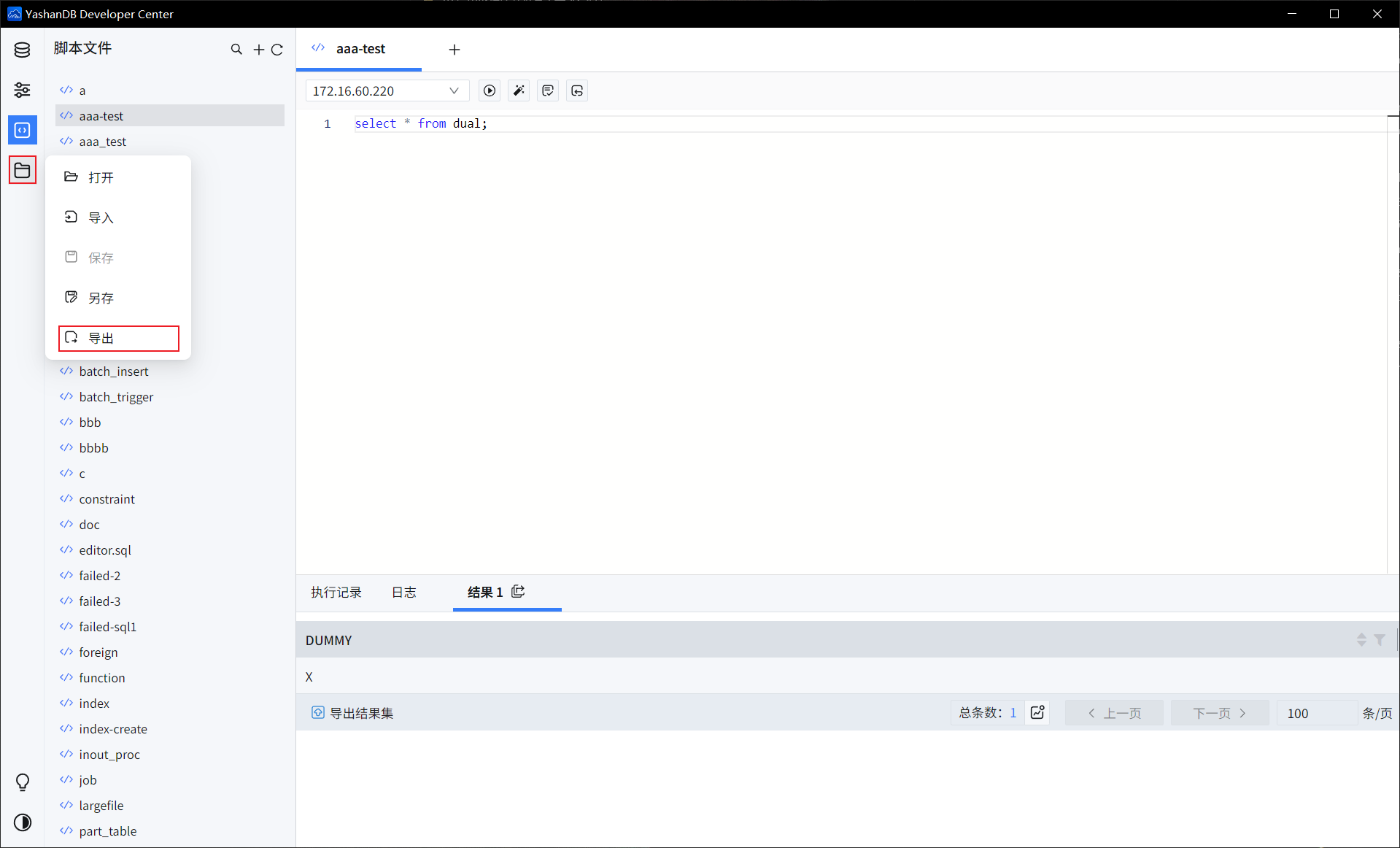Toggle dark mode with the contrast icon

point(22,822)
